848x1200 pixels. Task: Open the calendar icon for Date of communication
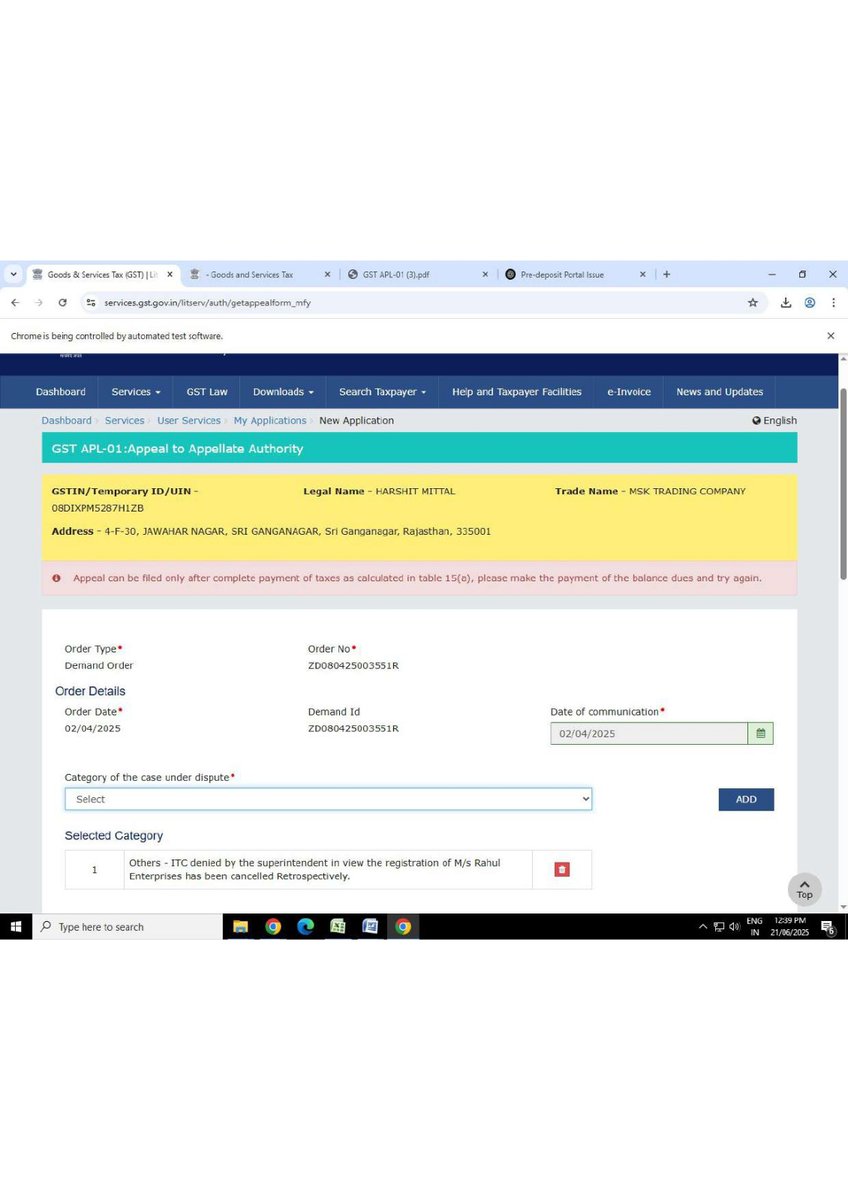click(761, 733)
